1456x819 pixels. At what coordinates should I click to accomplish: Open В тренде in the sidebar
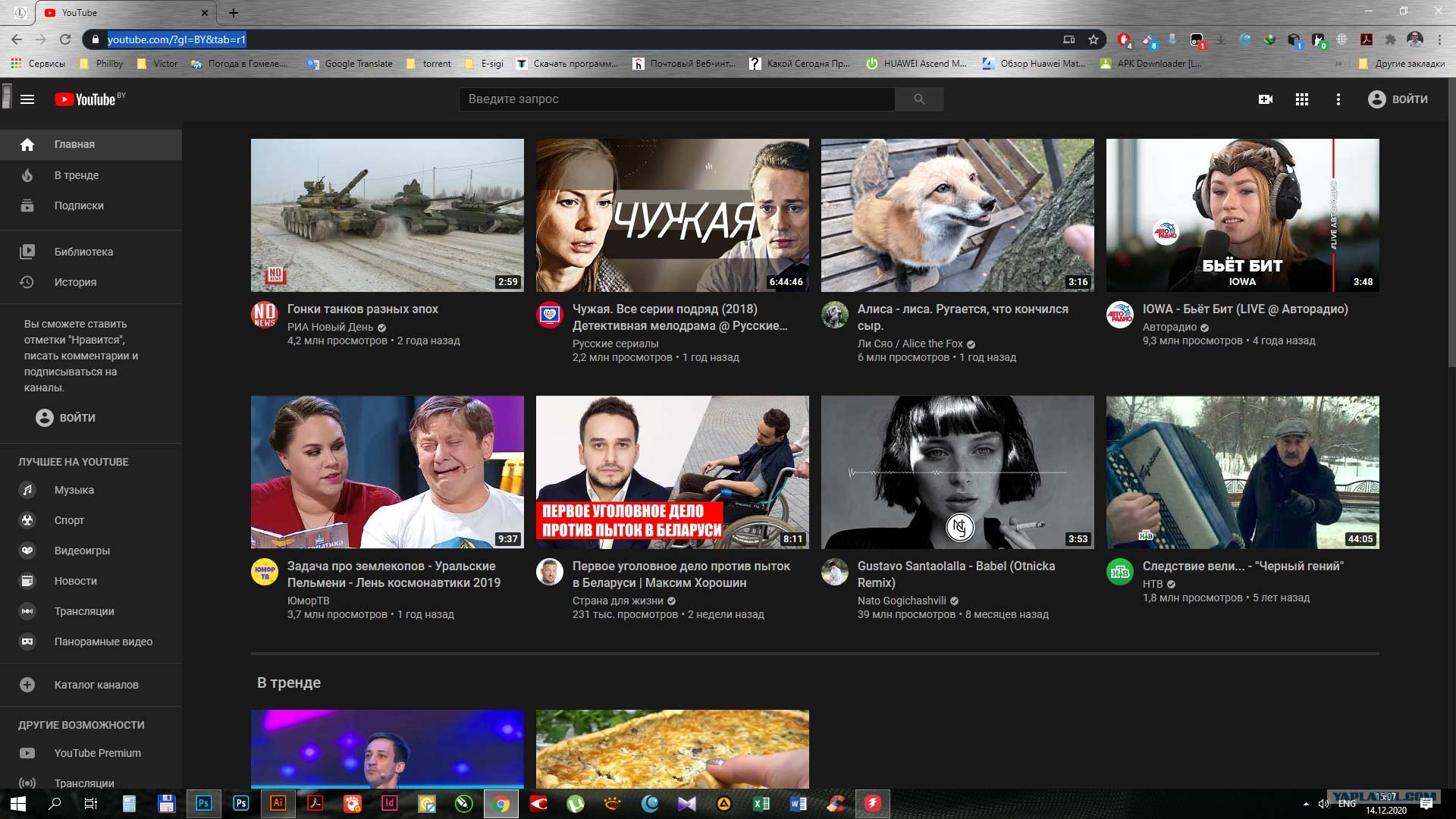pos(91,175)
